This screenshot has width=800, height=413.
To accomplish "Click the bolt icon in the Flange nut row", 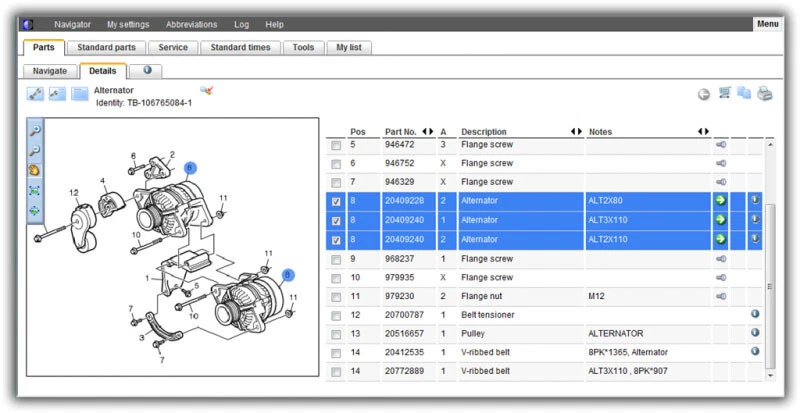I will pyautogui.click(x=721, y=296).
